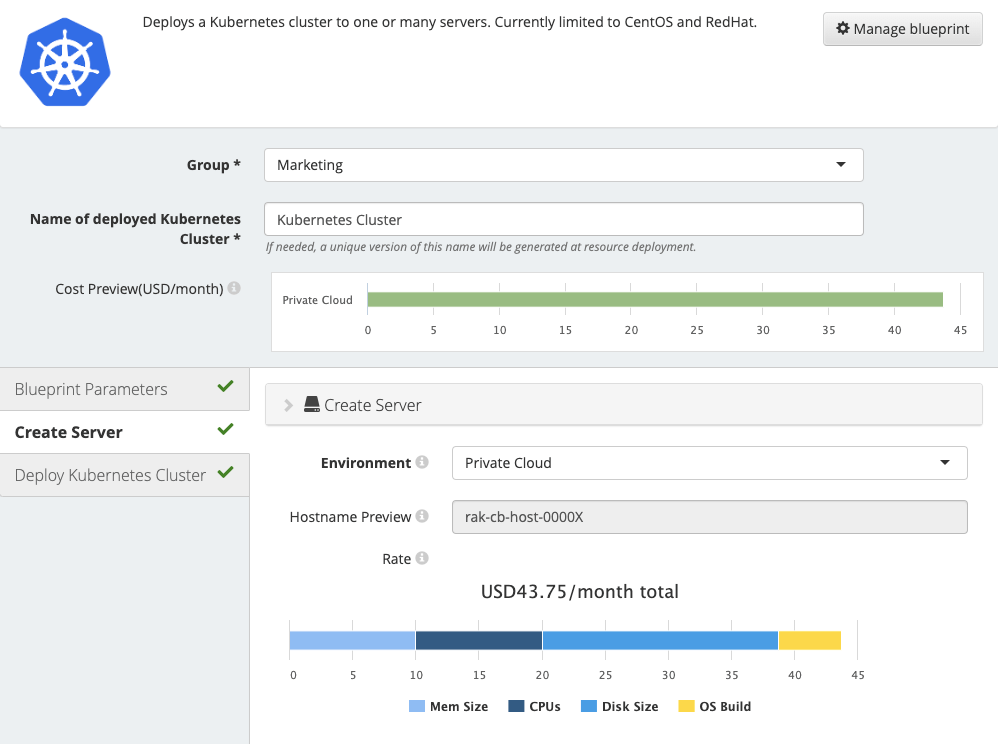Expand the Create Server section chevron

pyautogui.click(x=288, y=404)
